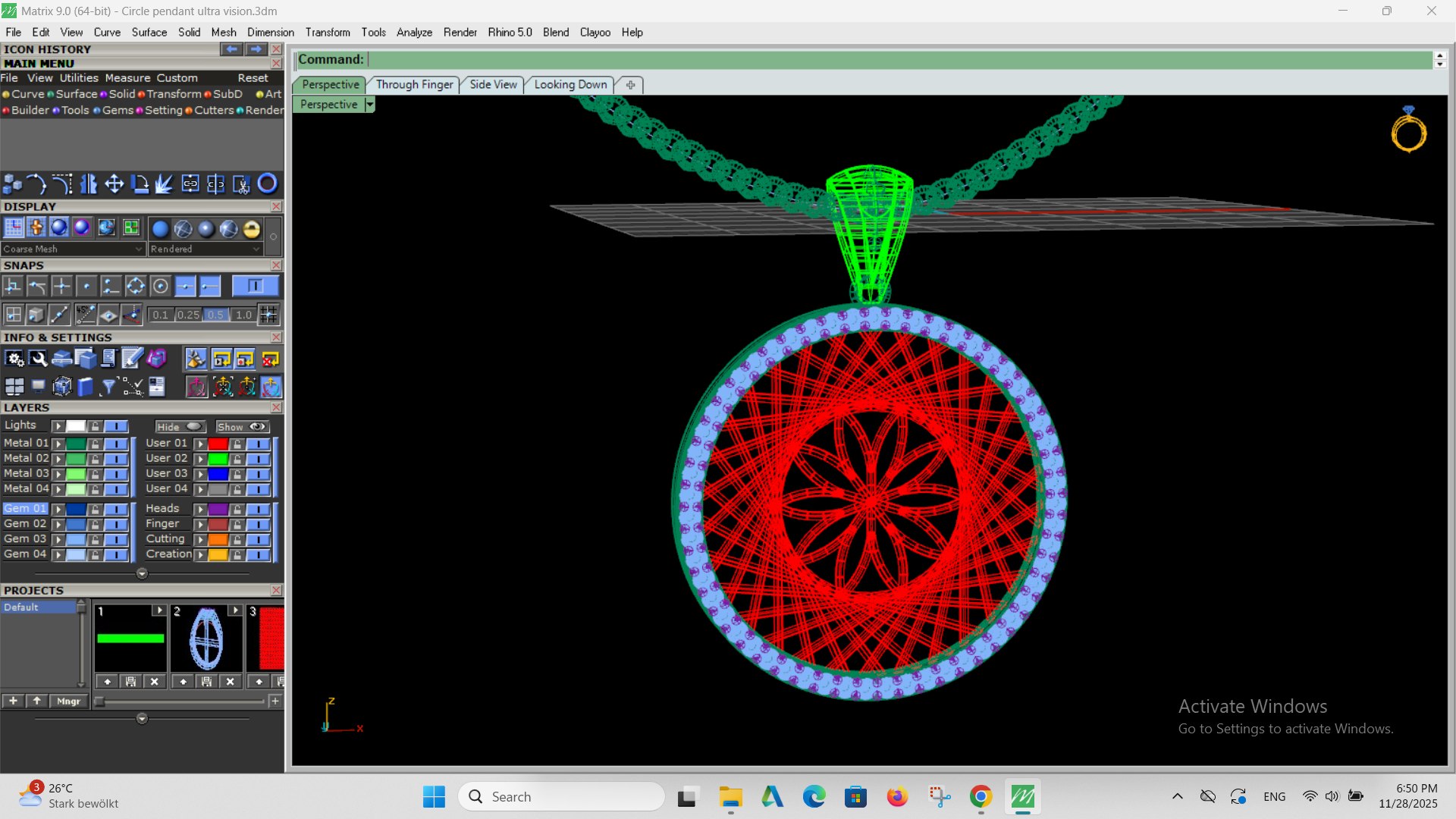Open the Rendered display mode dropdown

pos(205,249)
